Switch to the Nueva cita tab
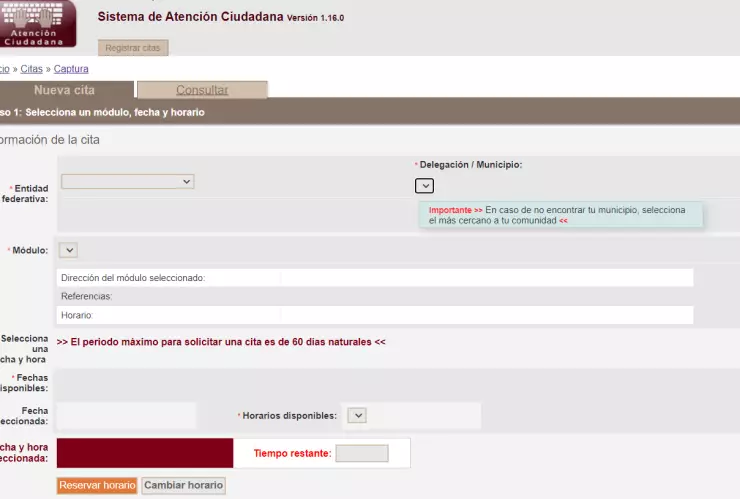The height and width of the screenshot is (499, 740). [x=64, y=90]
